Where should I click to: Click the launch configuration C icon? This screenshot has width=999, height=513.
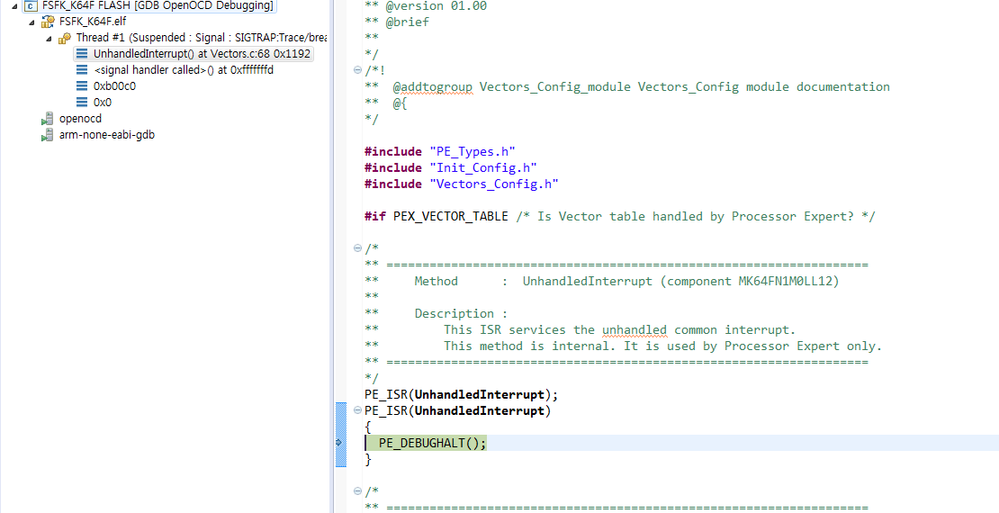(31, 6)
